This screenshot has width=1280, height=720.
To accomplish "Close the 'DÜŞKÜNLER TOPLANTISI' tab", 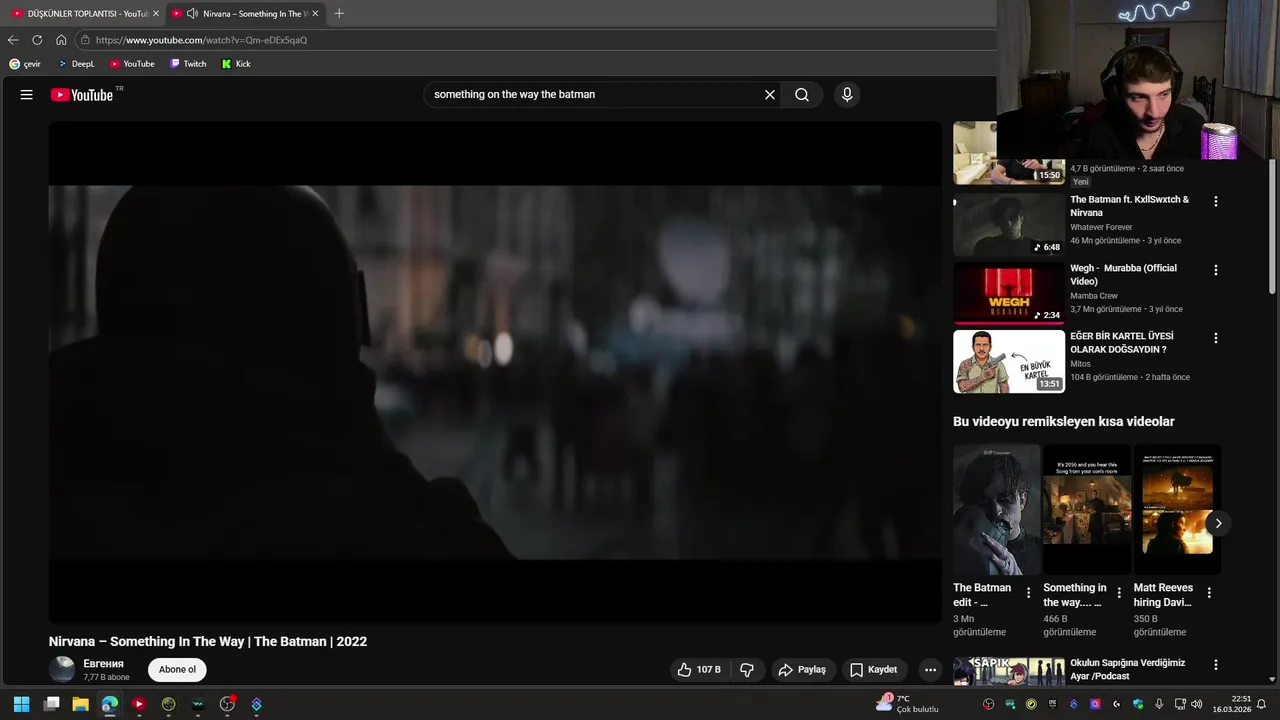I will [155, 14].
